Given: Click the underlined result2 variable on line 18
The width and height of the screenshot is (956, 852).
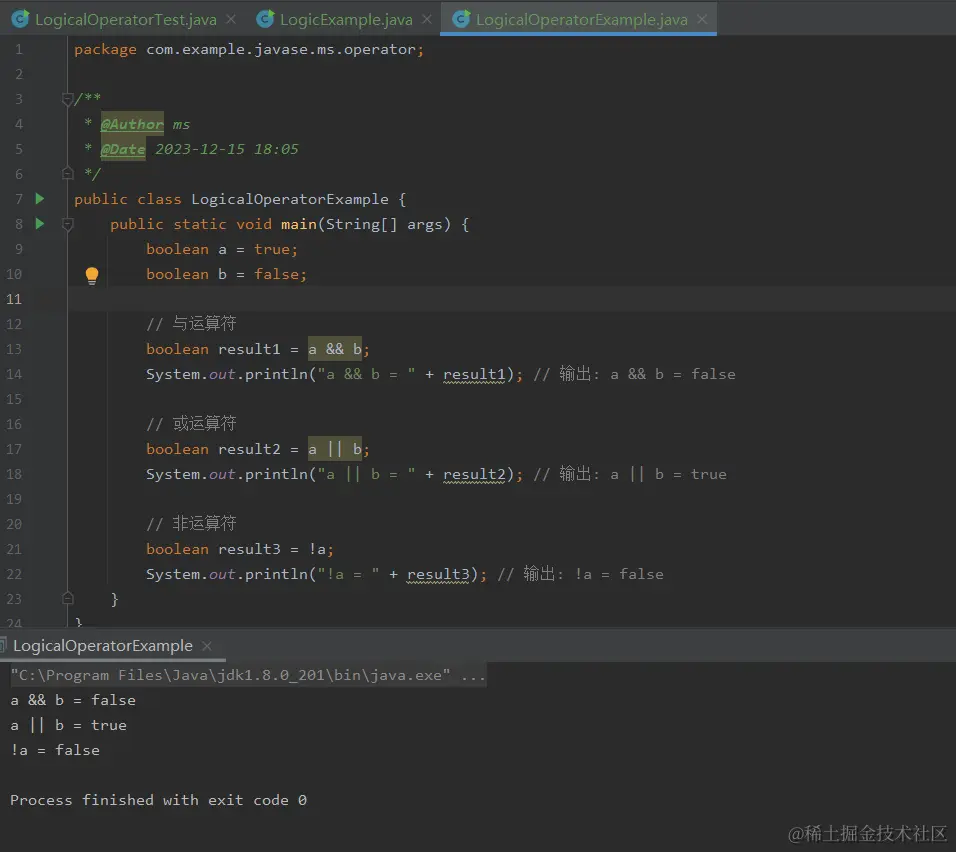Looking at the screenshot, I should tap(474, 474).
